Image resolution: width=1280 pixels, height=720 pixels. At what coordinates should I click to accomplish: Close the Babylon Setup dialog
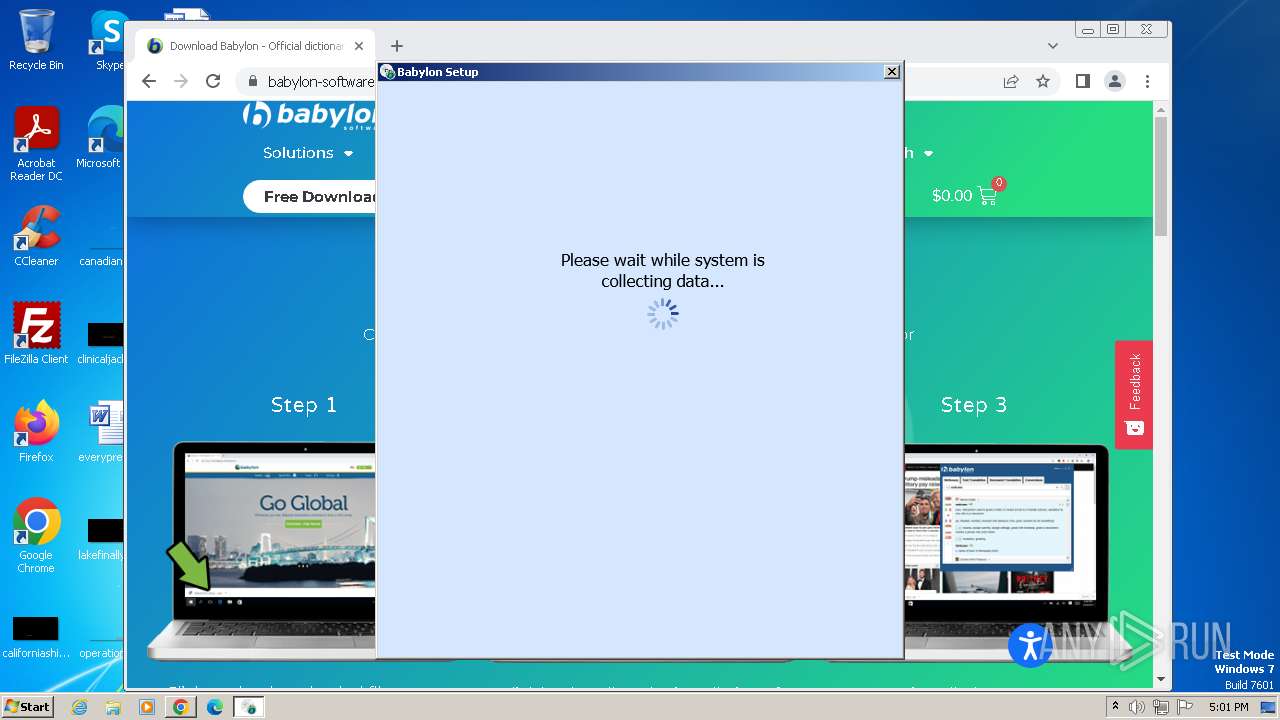[x=892, y=71]
